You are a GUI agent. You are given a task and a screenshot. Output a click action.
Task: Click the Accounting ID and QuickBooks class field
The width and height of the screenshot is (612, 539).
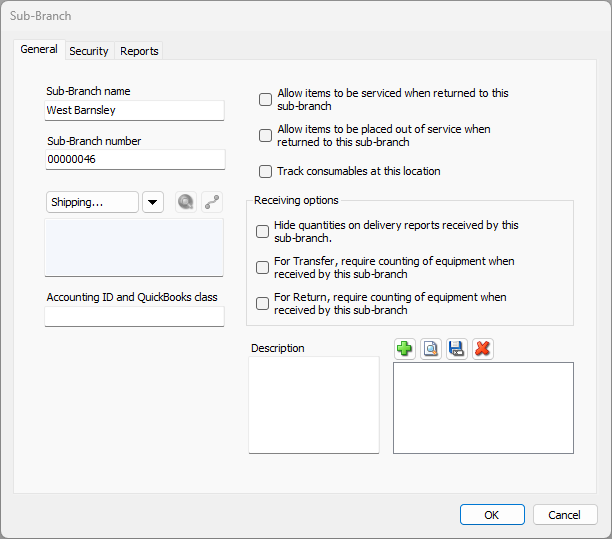(x=135, y=317)
